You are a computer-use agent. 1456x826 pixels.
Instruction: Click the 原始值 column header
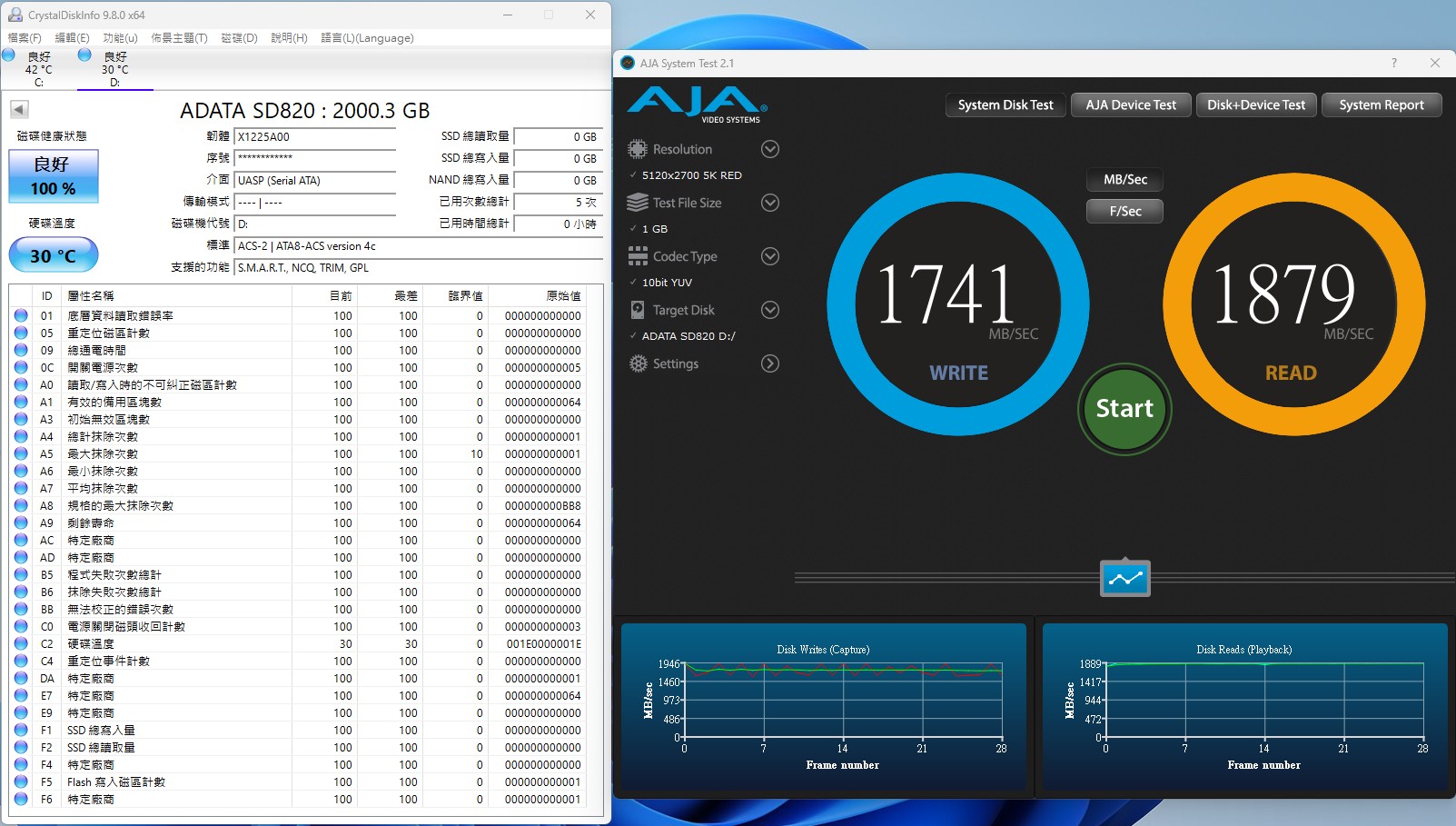[x=537, y=295]
